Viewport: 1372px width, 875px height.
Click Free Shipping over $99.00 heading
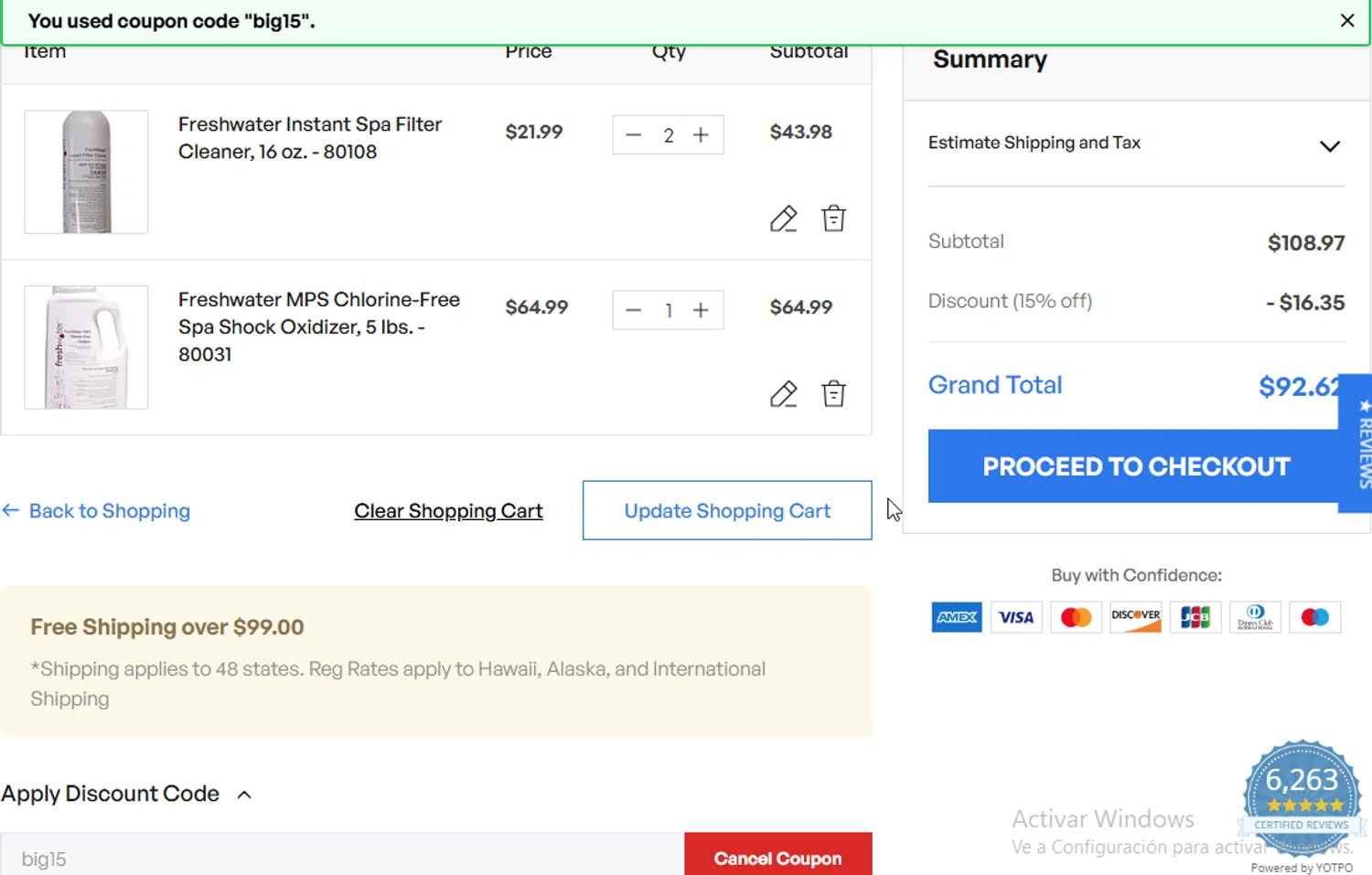(x=167, y=627)
